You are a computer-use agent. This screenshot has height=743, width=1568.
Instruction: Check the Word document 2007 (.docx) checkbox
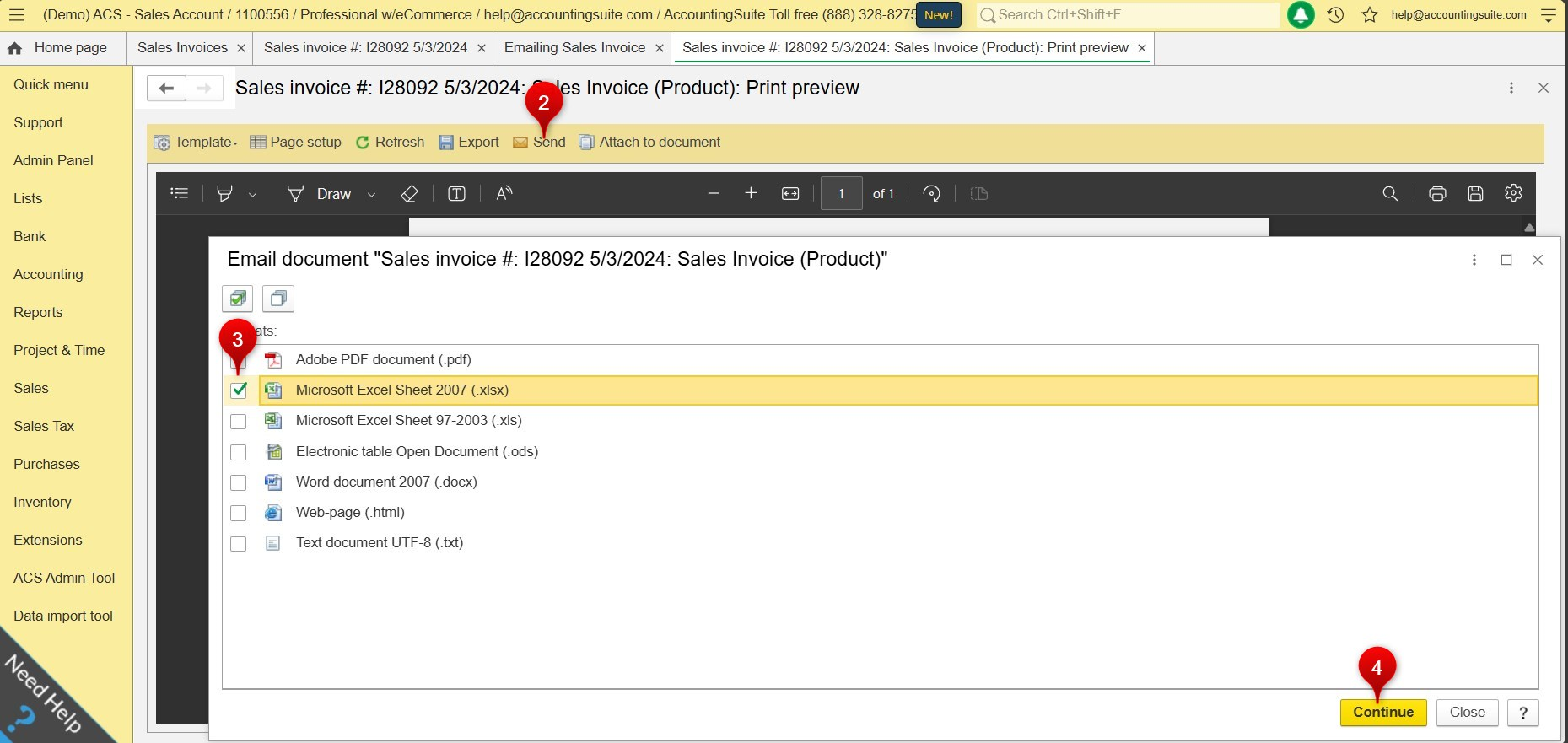point(239,482)
